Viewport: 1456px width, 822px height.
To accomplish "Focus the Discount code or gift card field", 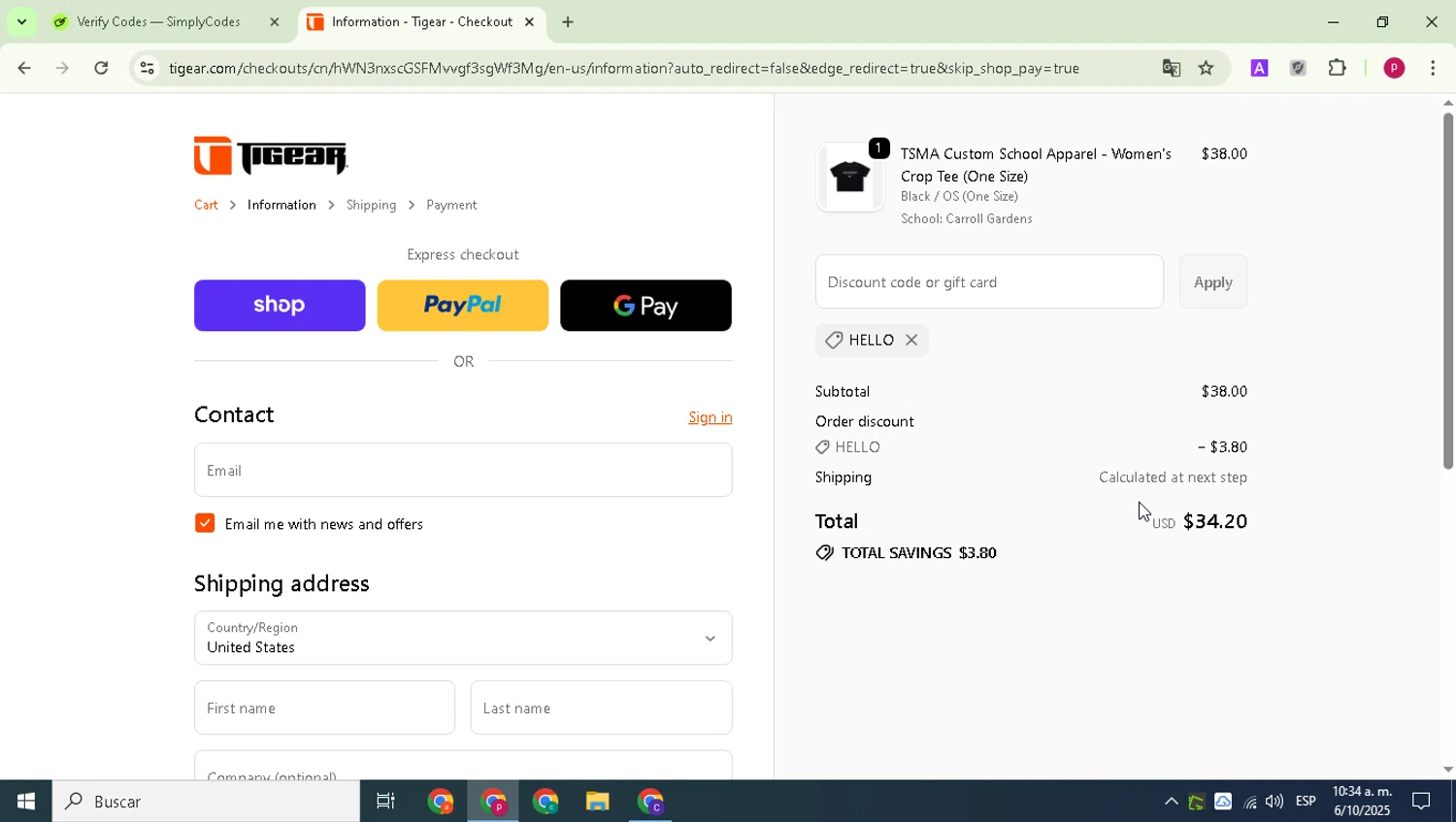I will pos(989,281).
